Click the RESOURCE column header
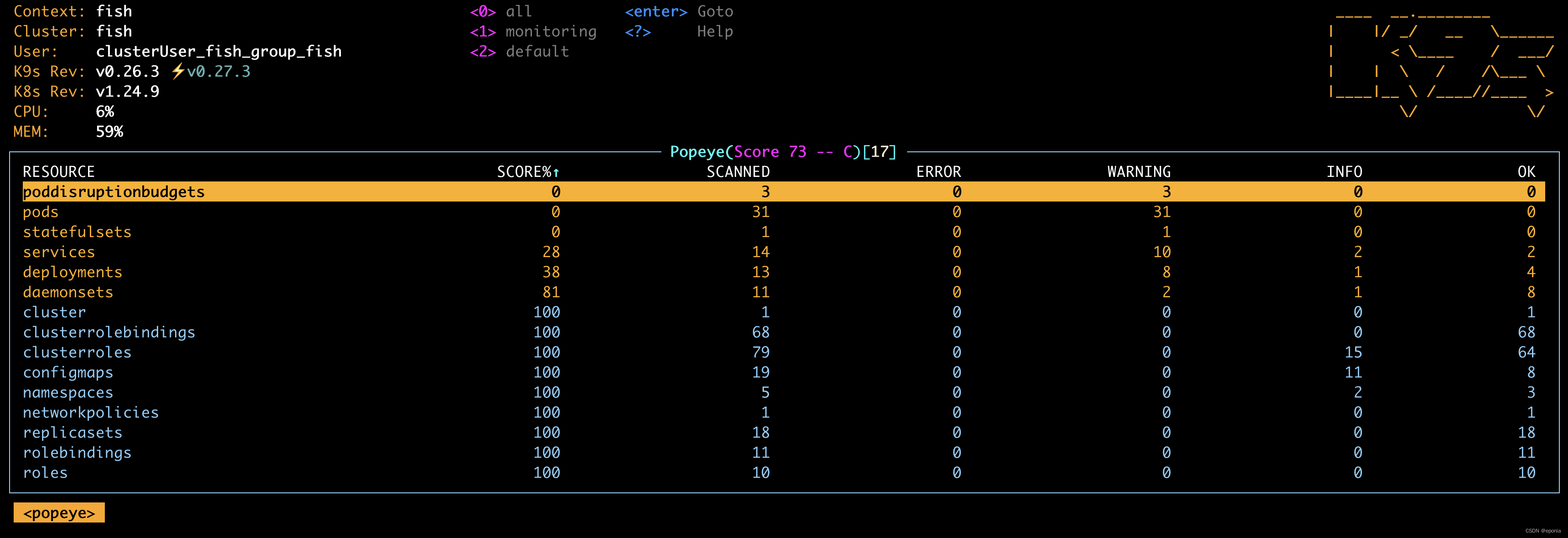This screenshot has width=1568, height=538. pyautogui.click(x=59, y=171)
